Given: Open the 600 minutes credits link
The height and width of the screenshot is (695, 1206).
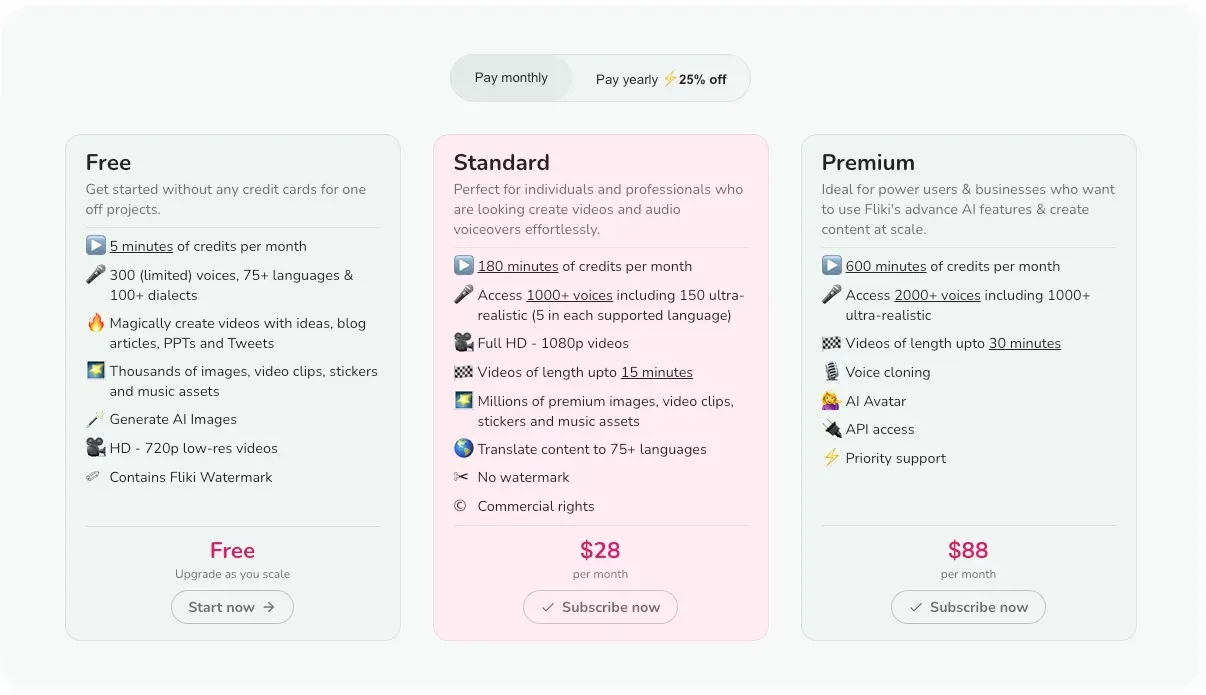Looking at the screenshot, I should (x=886, y=266).
